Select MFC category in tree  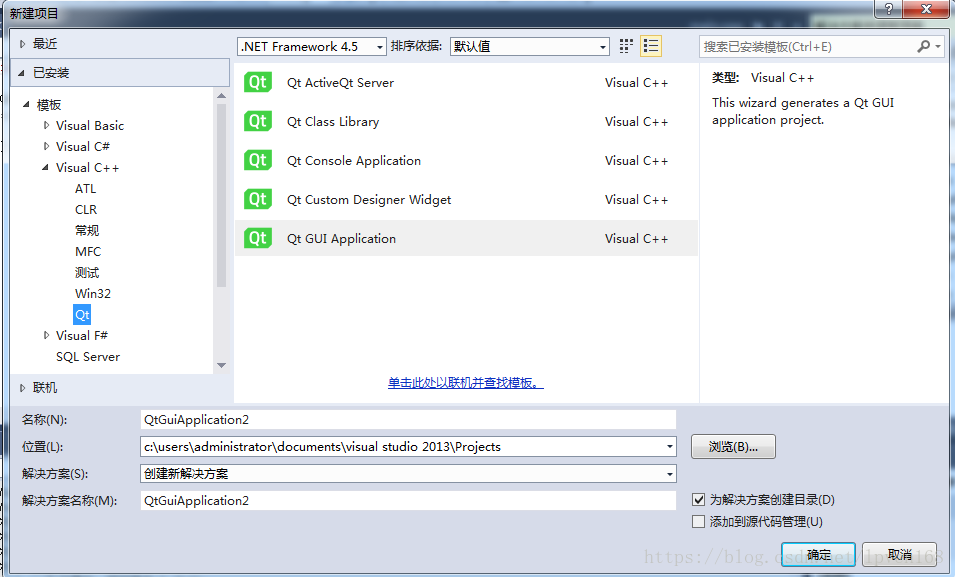click(88, 252)
